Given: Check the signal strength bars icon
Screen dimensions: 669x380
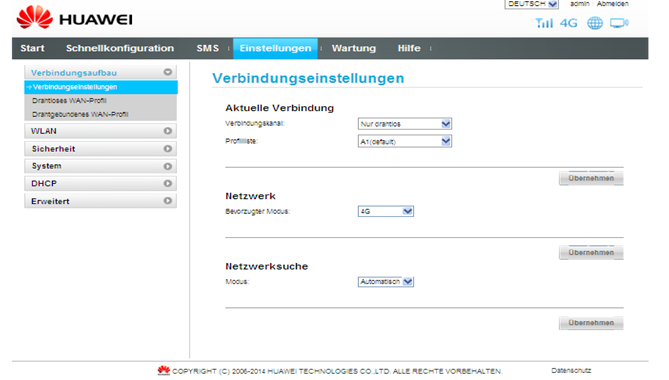Looking at the screenshot, I should pos(544,23).
